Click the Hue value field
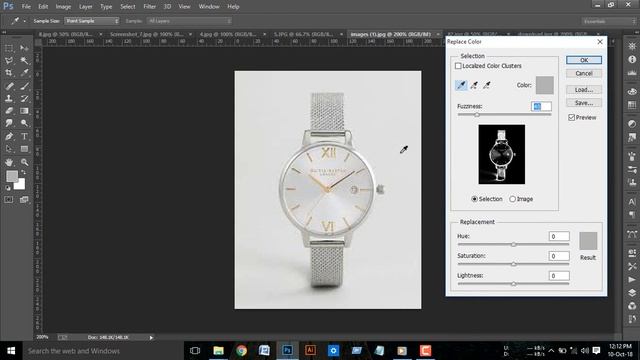Image resolution: width=640 pixels, height=360 pixels. coord(559,236)
